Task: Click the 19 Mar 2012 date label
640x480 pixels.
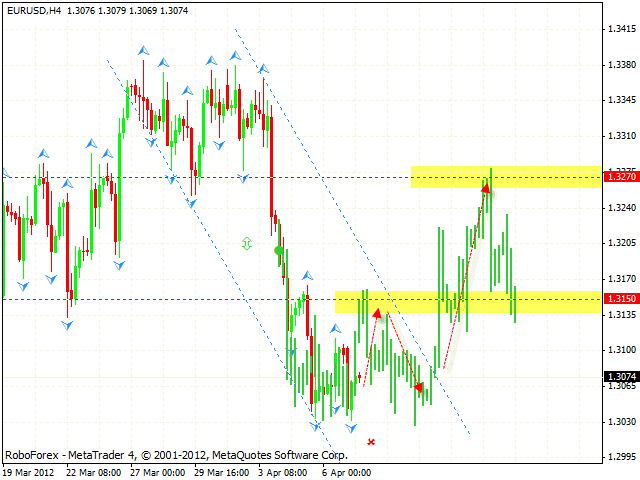Action: pyautogui.click(x=27, y=471)
